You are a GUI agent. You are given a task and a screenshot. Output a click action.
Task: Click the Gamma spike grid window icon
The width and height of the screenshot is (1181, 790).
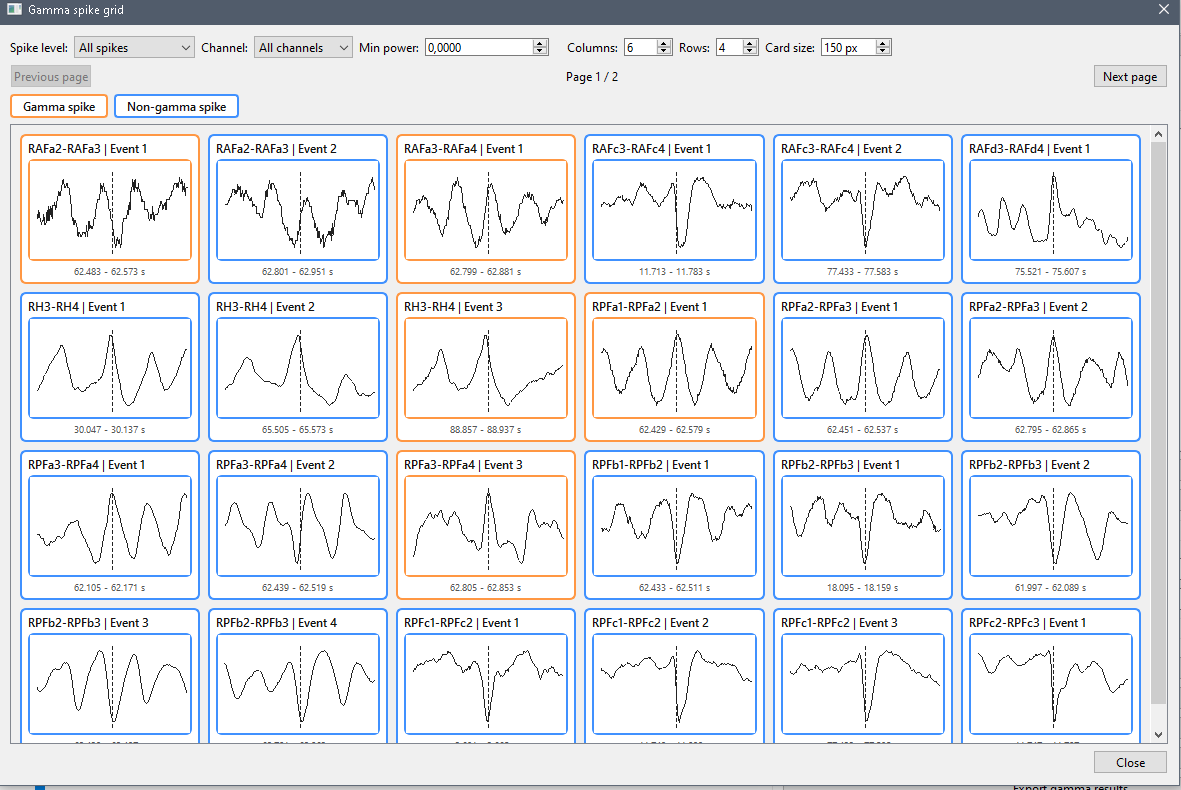(14, 10)
